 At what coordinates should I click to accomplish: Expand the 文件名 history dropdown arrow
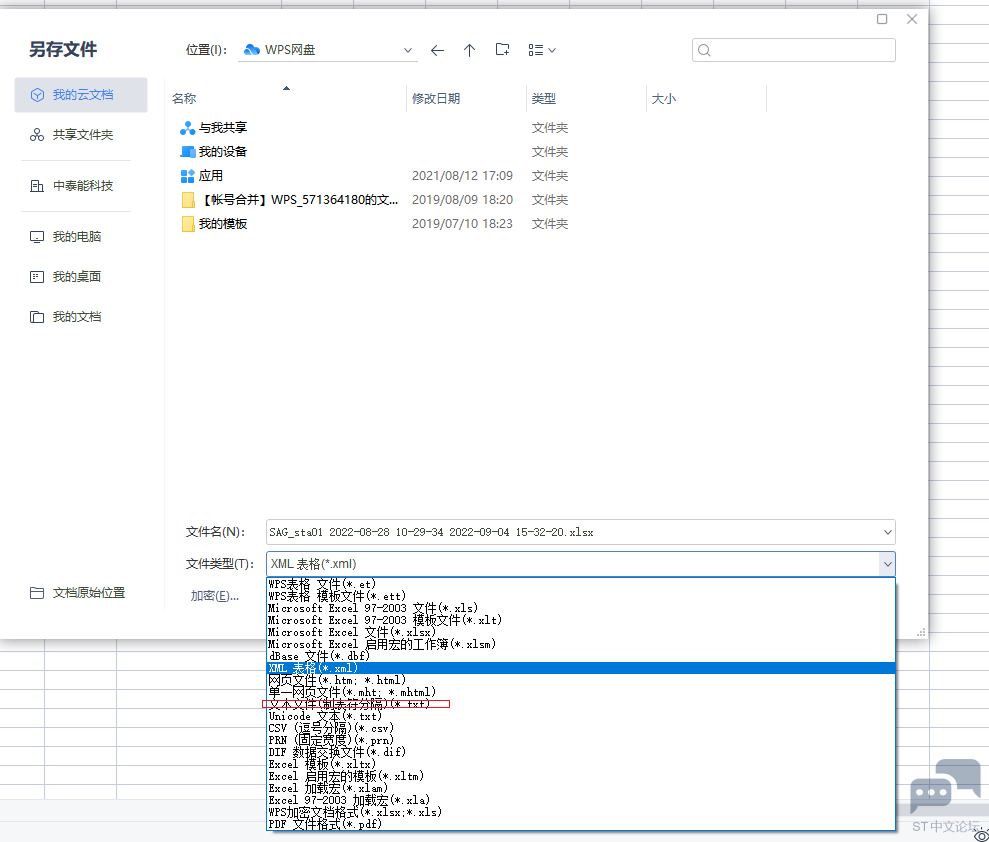pos(887,532)
